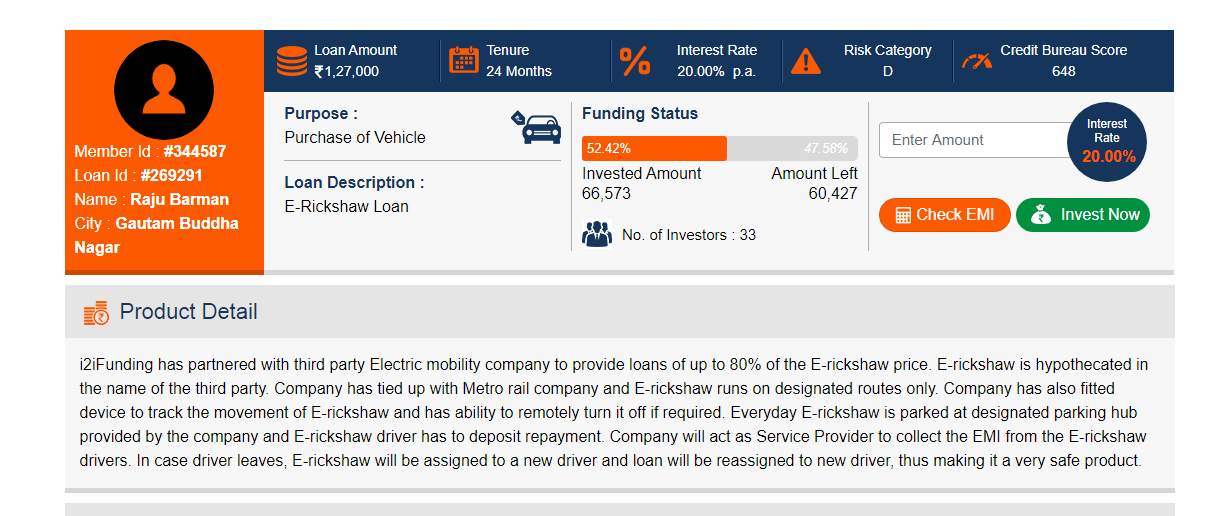Image resolution: width=1216 pixels, height=516 pixels.
Task: Click the Credit Bureau Score gauge icon
Action: (977, 61)
